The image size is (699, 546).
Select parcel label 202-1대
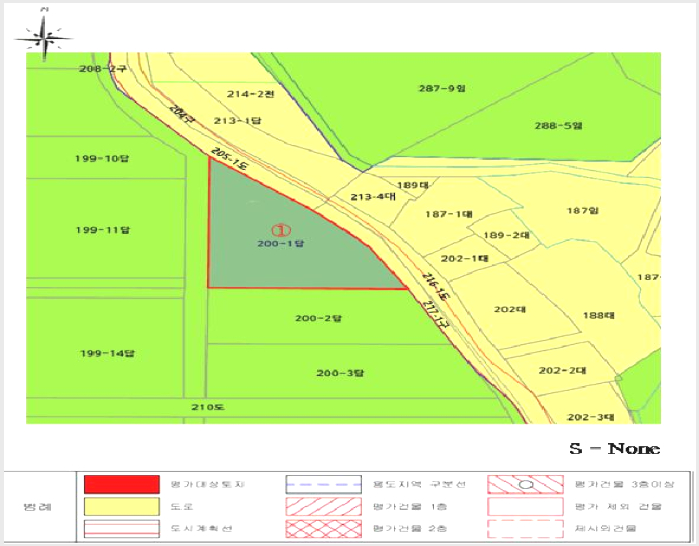pyautogui.click(x=465, y=259)
